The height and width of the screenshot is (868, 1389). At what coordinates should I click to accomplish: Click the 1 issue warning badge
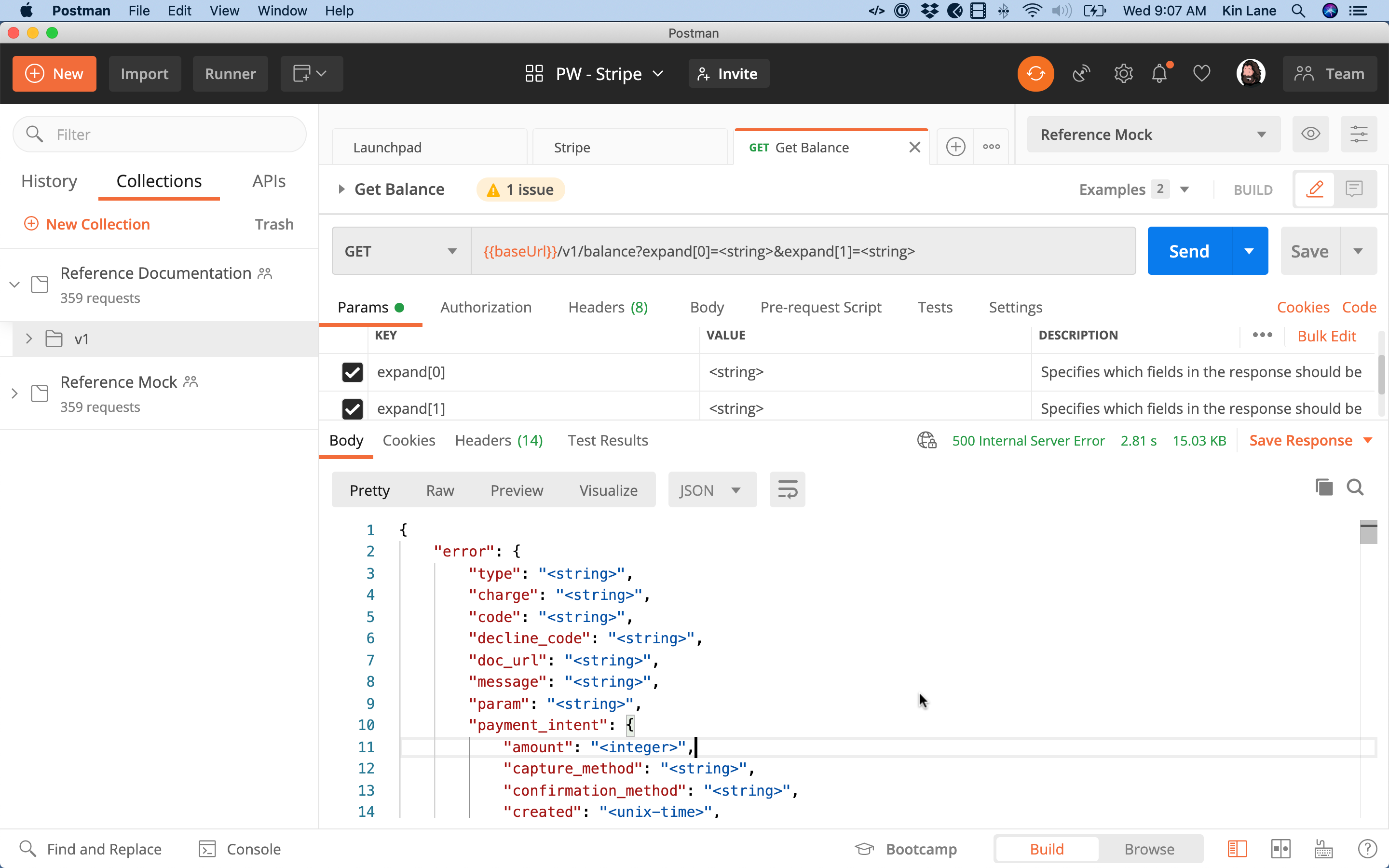[520, 190]
